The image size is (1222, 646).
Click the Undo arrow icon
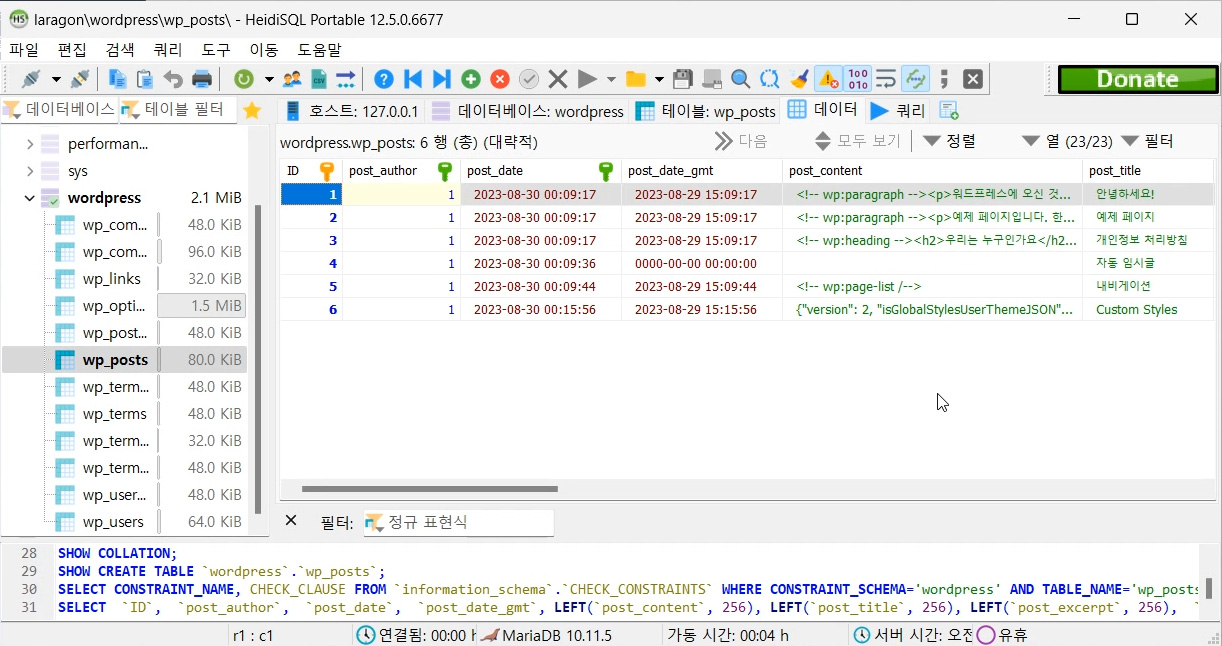(173, 79)
